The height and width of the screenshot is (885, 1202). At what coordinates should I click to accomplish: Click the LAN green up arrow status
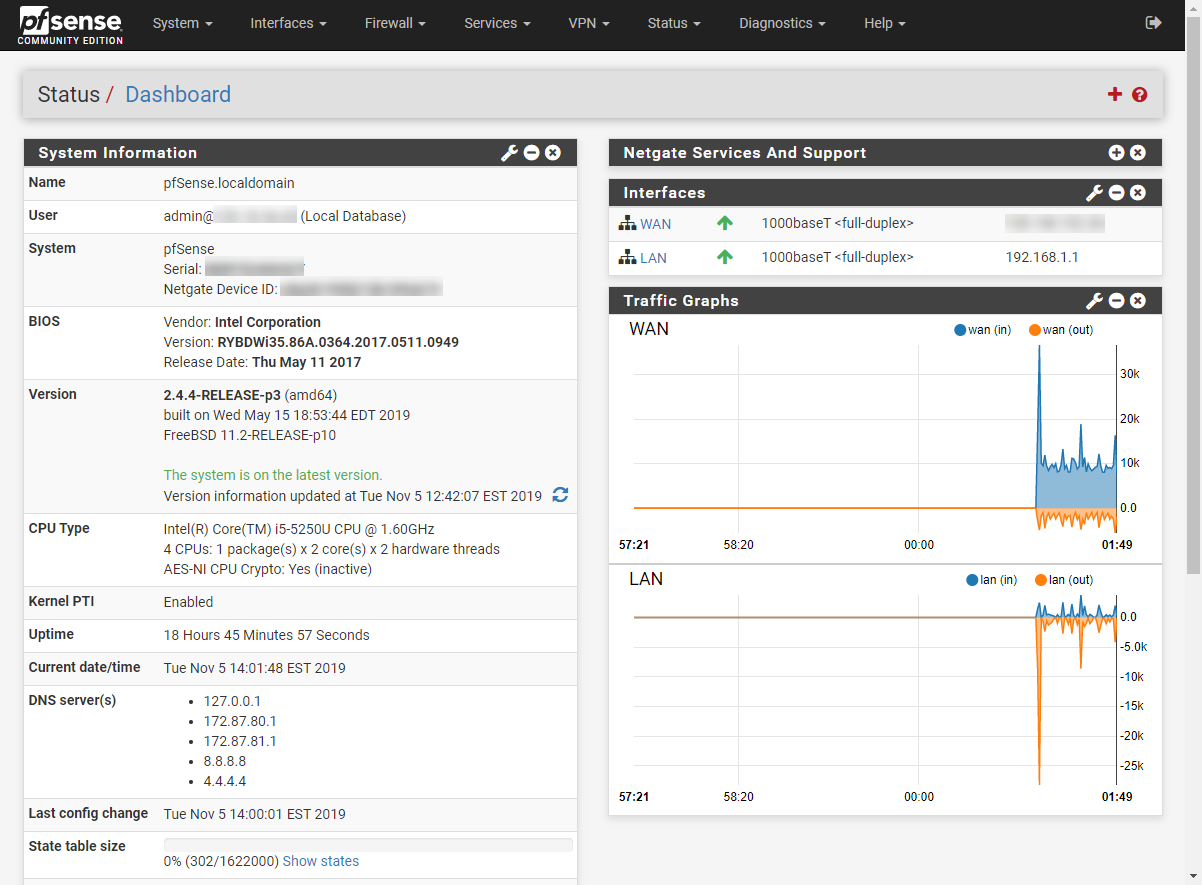coord(725,257)
